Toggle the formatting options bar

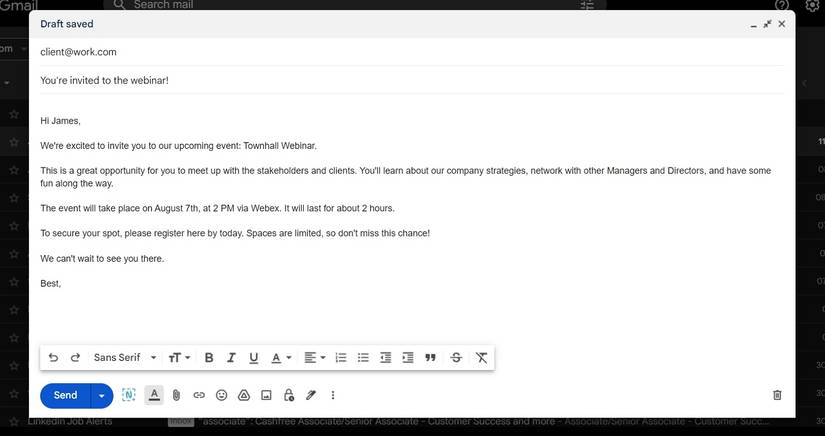click(x=154, y=395)
